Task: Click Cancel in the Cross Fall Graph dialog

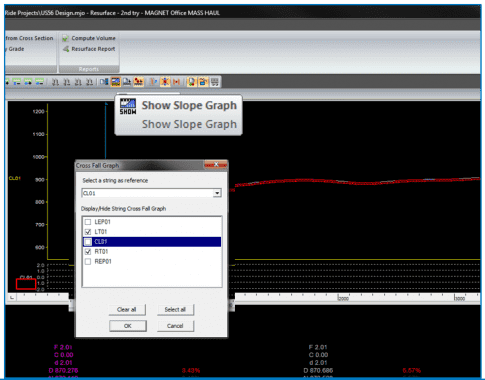Action: (x=175, y=326)
